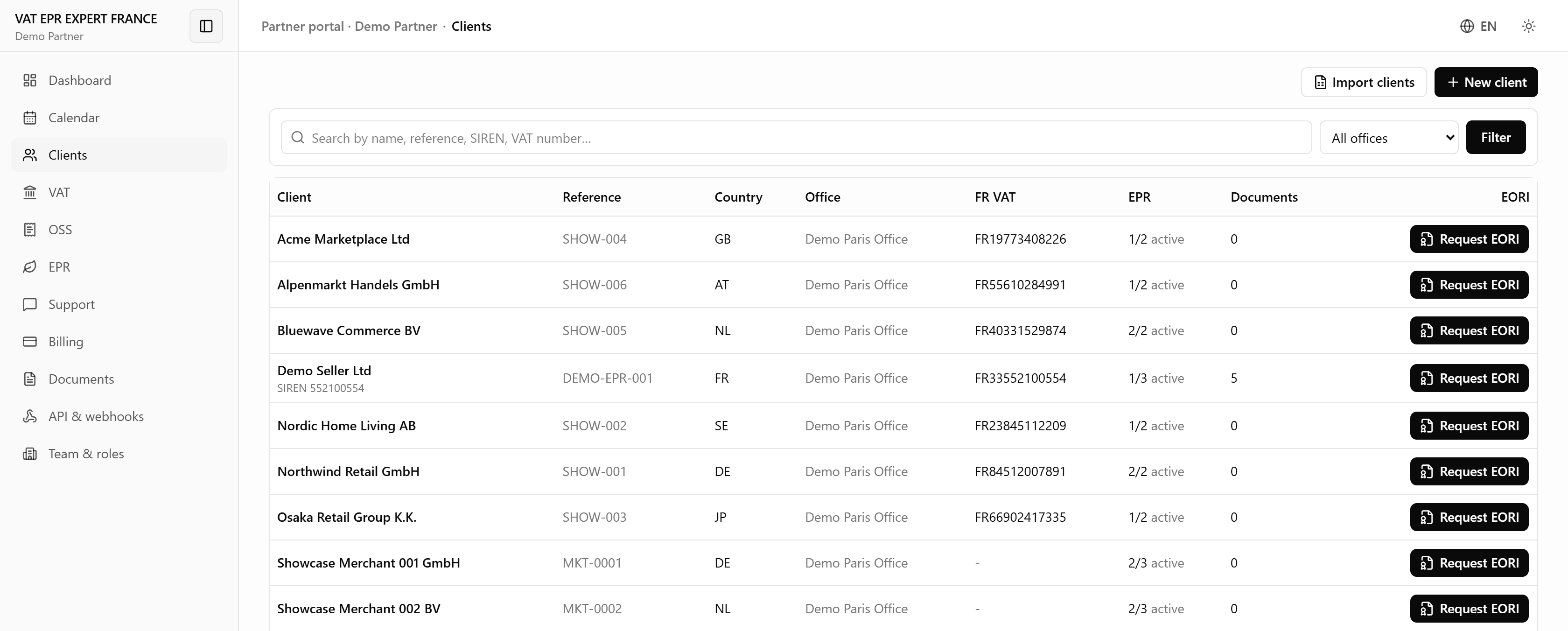Click SIREN 552100554 under Demo Seller Ltd
1568x631 pixels.
click(x=320, y=388)
